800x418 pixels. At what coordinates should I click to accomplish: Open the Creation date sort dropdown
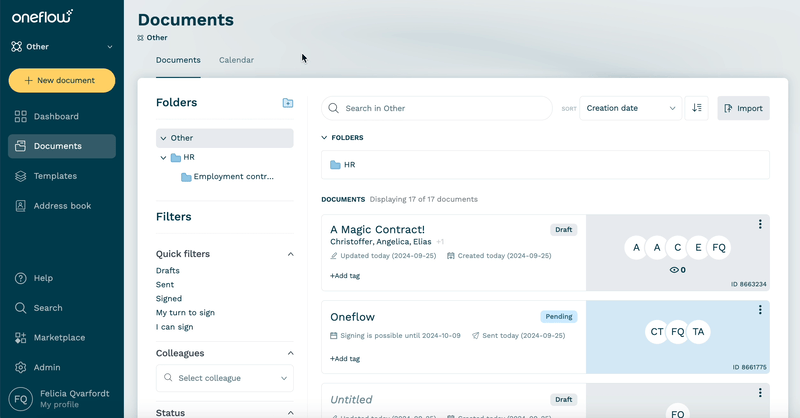tap(631, 108)
